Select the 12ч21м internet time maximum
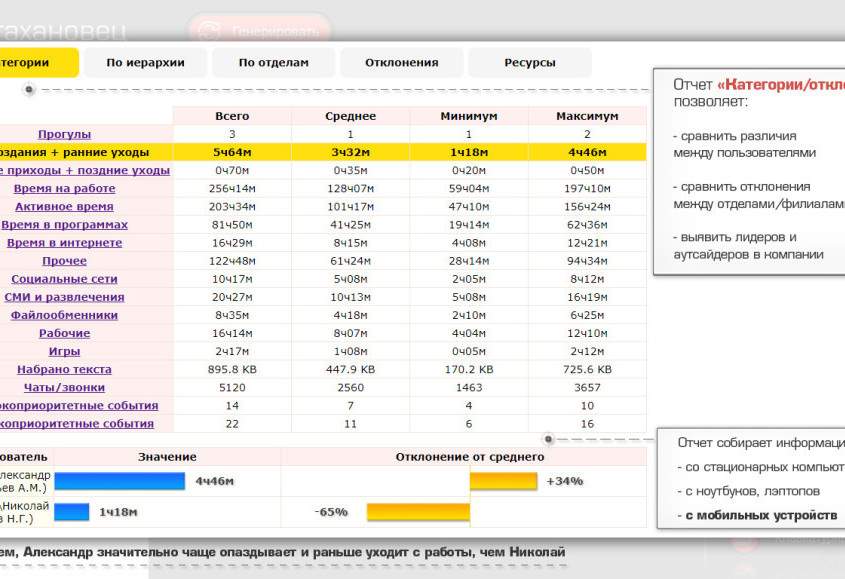Image resolution: width=845 pixels, height=579 pixels. pos(587,243)
